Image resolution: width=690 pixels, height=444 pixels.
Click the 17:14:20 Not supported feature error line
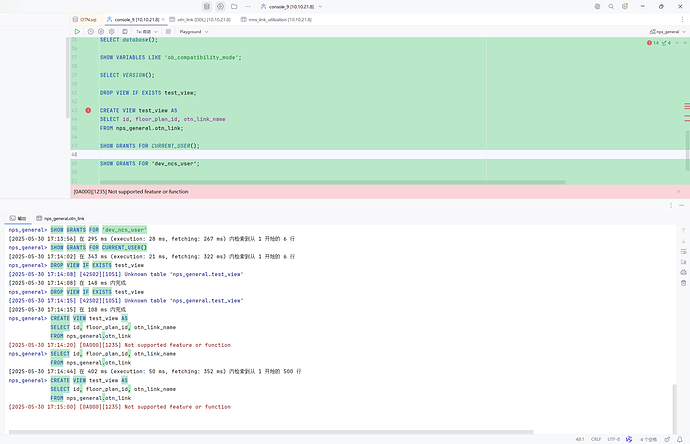click(120, 345)
